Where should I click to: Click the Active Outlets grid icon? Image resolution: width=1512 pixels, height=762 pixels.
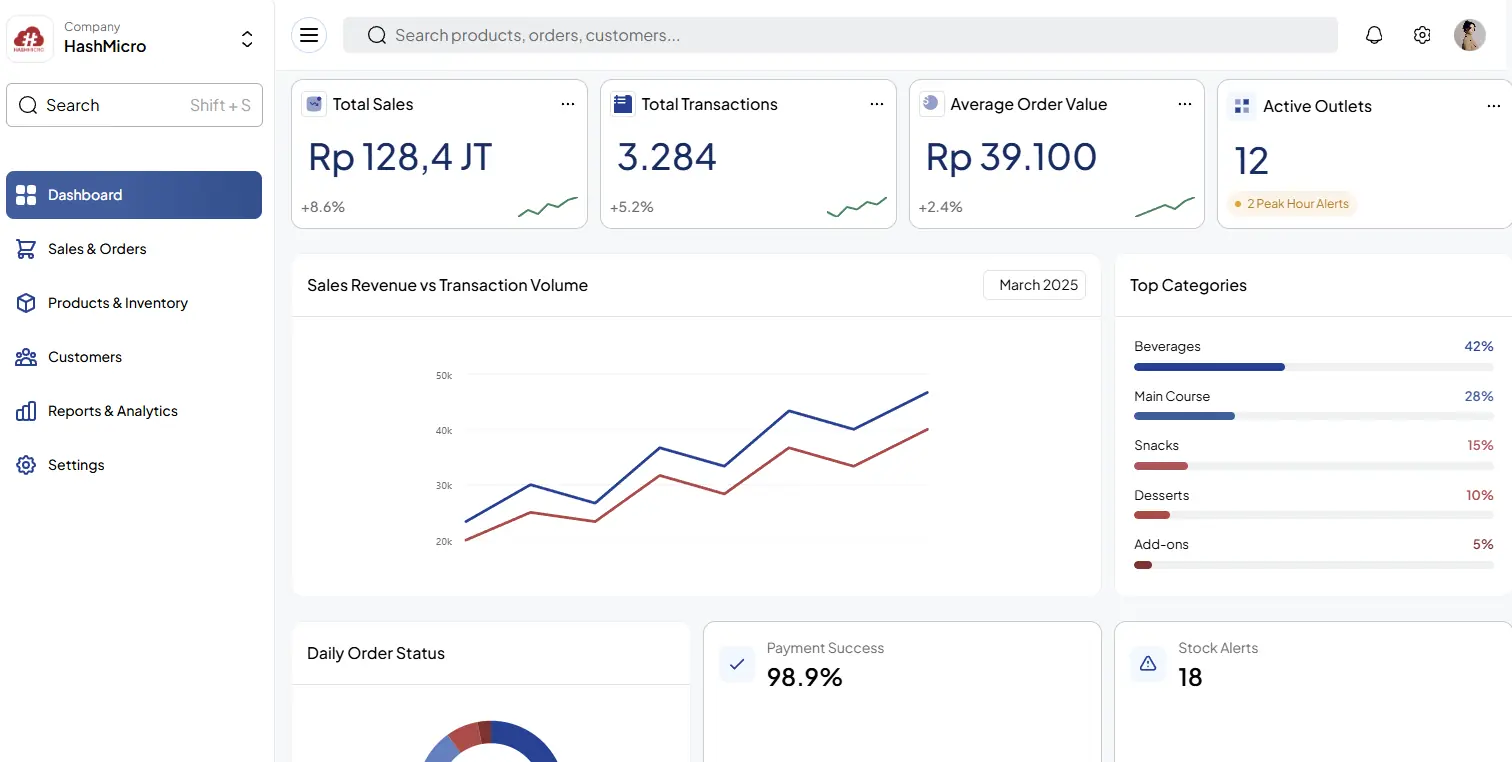[1242, 106]
